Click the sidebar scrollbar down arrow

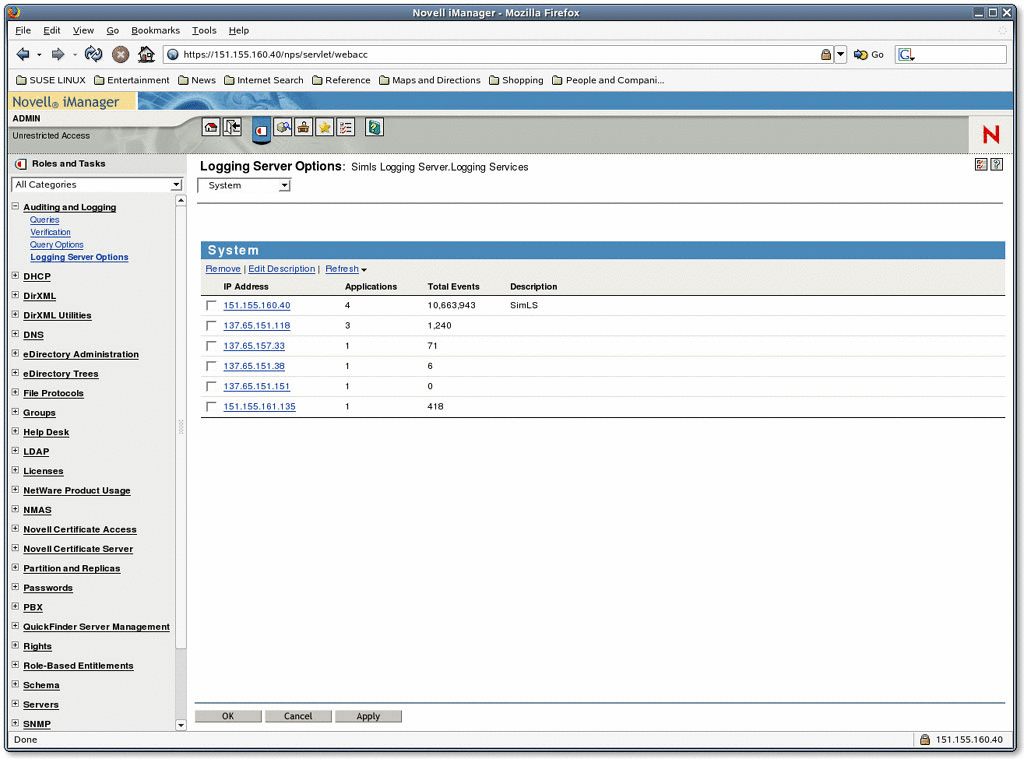point(181,724)
